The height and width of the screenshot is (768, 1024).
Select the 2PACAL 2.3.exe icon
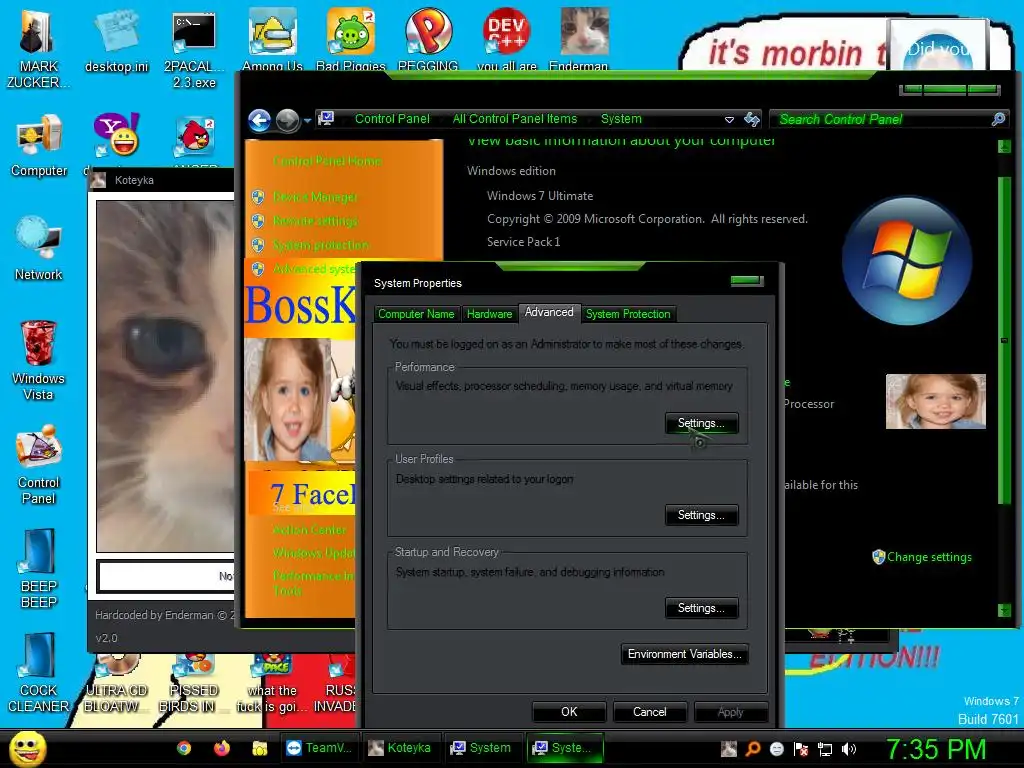pyautogui.click(x=194, y=49)
